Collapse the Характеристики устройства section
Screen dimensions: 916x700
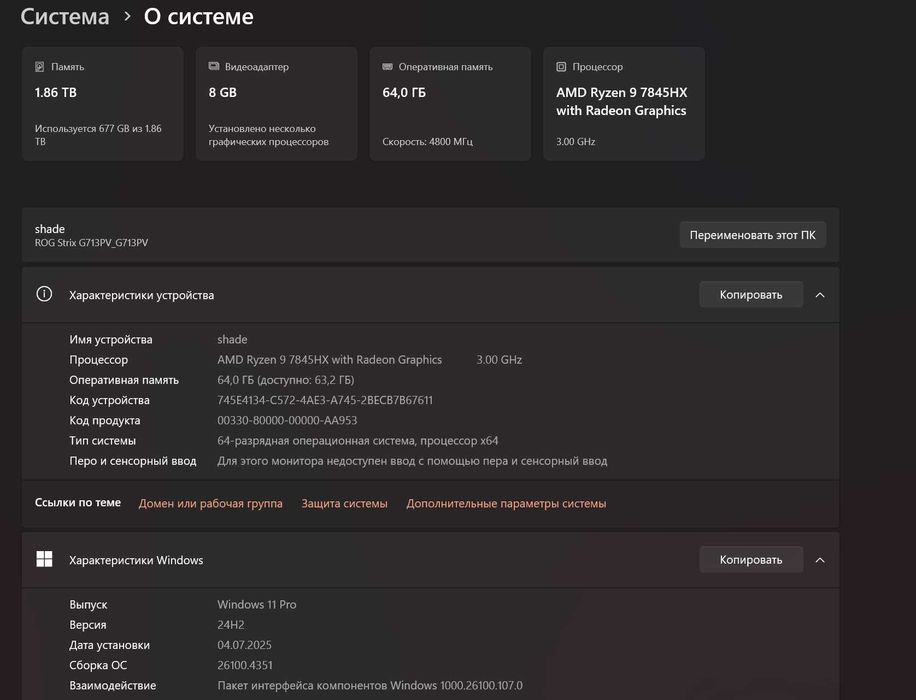point(820,295)
